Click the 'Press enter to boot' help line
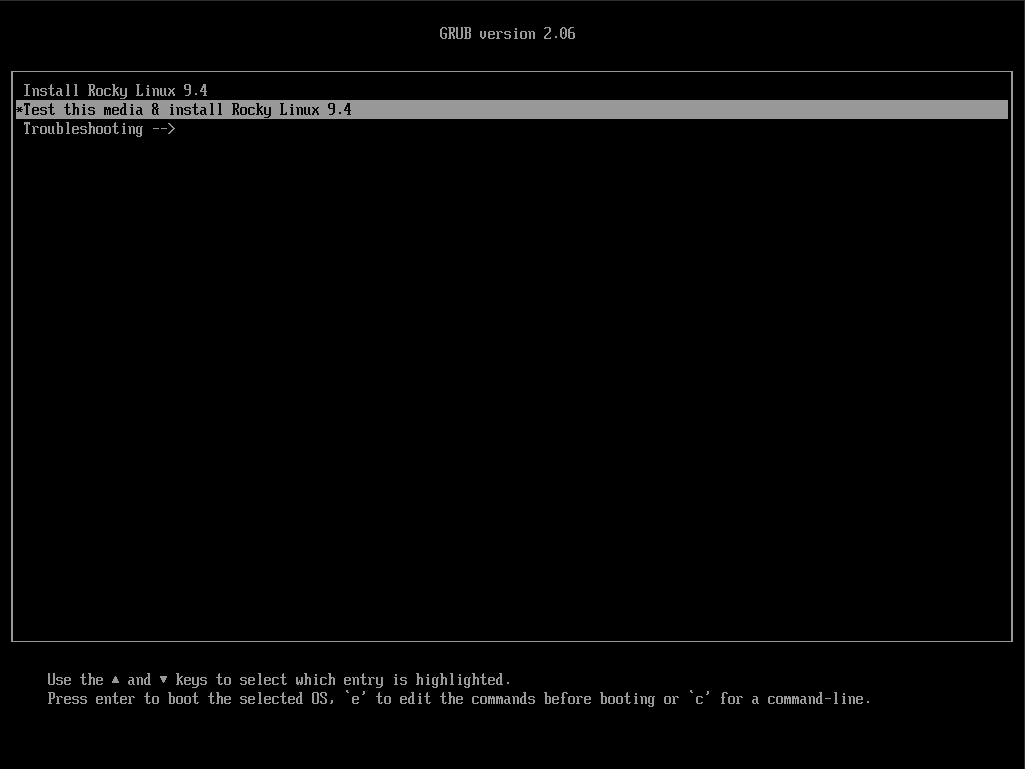Screen dimensions: 1025x769 coord(459,699)
